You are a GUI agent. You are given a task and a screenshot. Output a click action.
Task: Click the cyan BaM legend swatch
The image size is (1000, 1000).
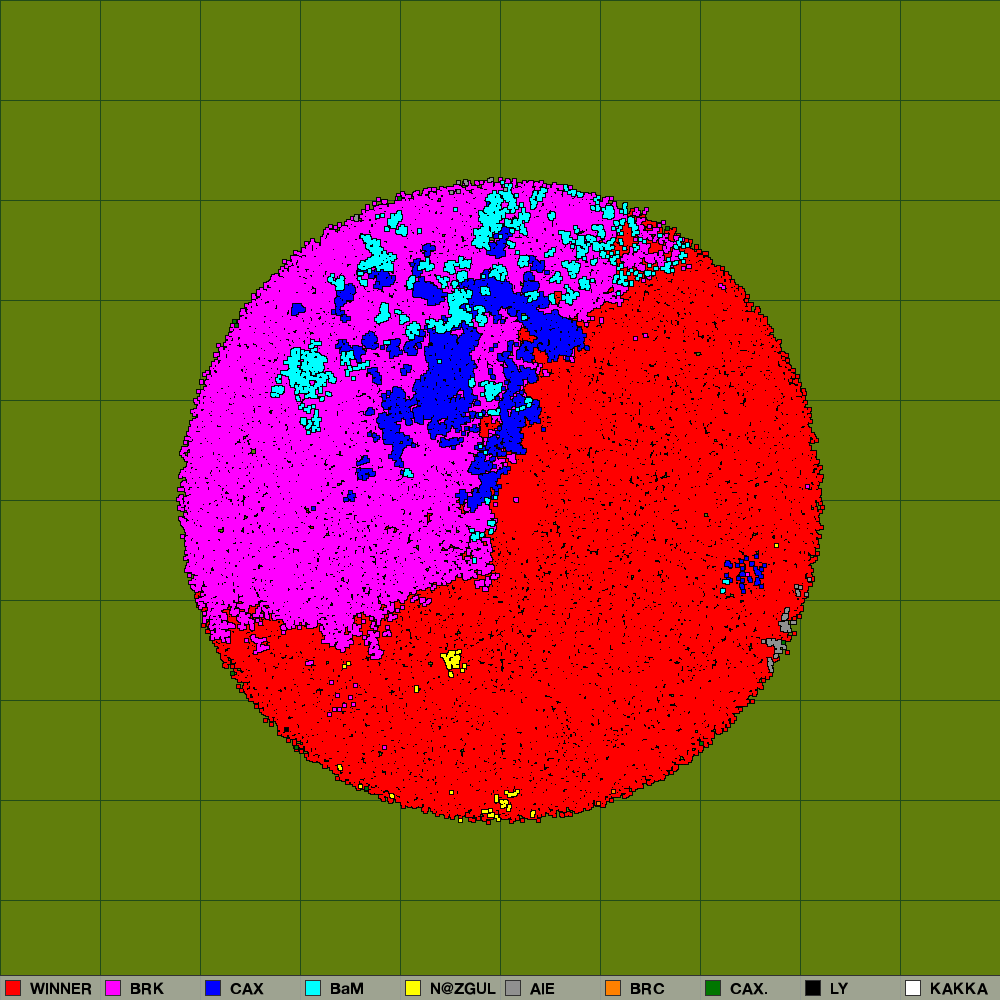pyautogui.click(x=313, y=988)
